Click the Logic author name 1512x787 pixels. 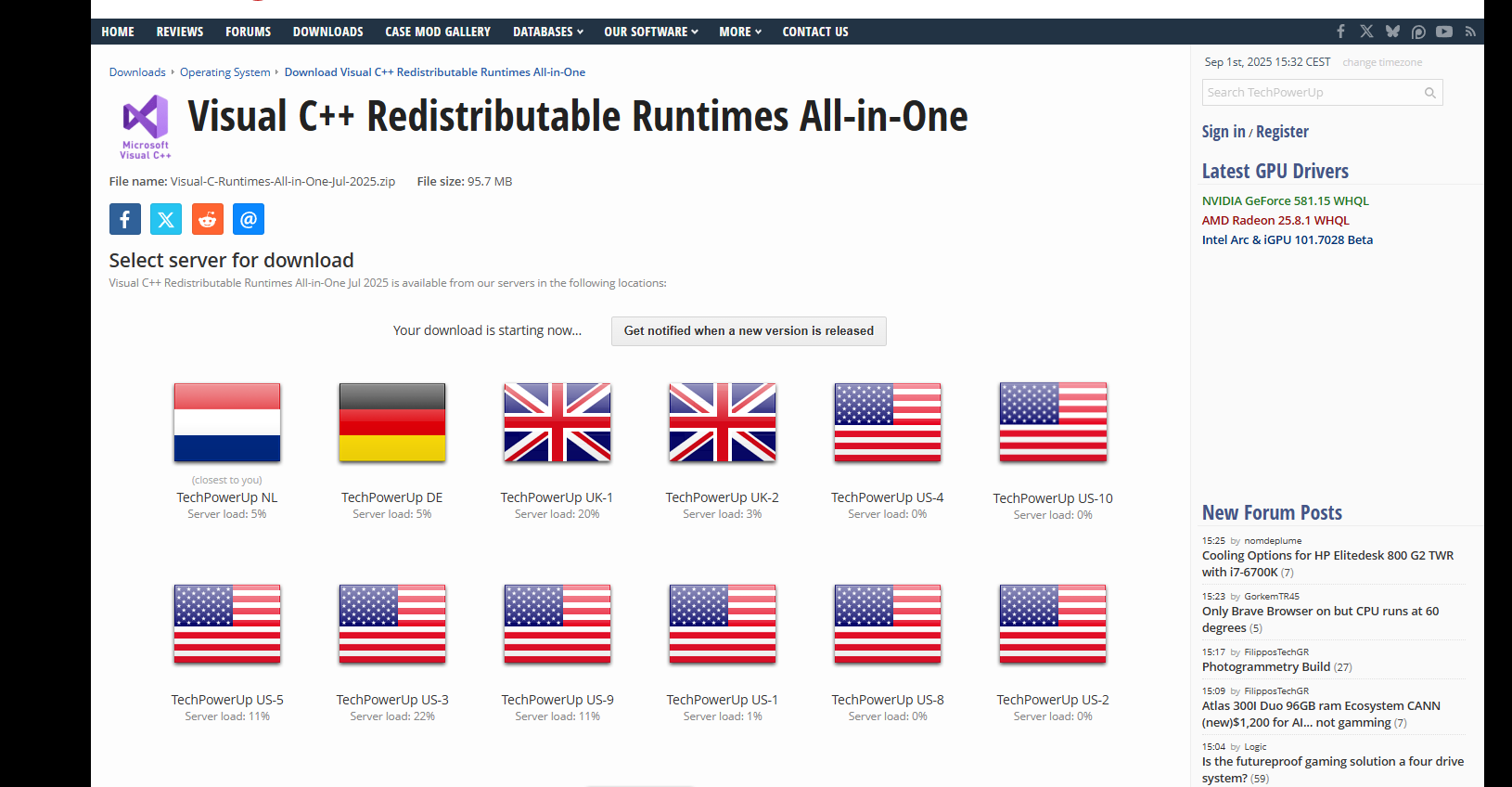click(1255, 746)
